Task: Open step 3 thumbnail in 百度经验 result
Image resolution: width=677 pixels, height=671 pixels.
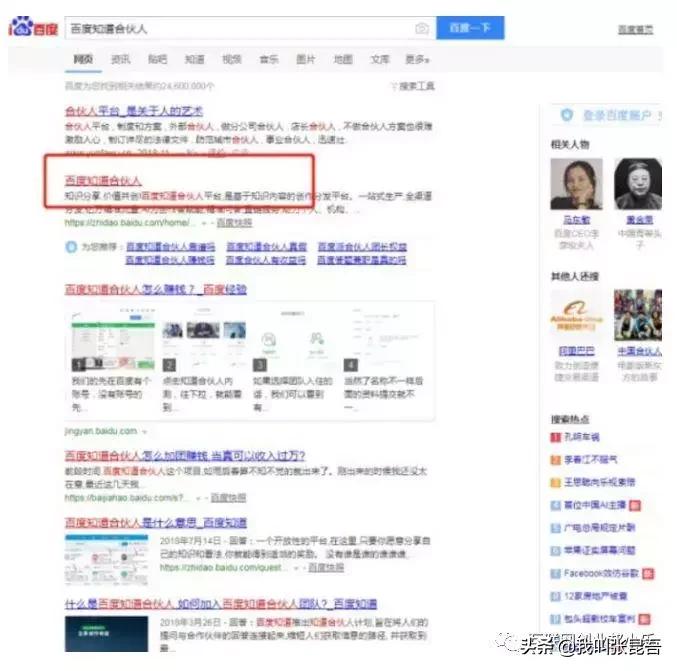Action: (x=294, y=340)
